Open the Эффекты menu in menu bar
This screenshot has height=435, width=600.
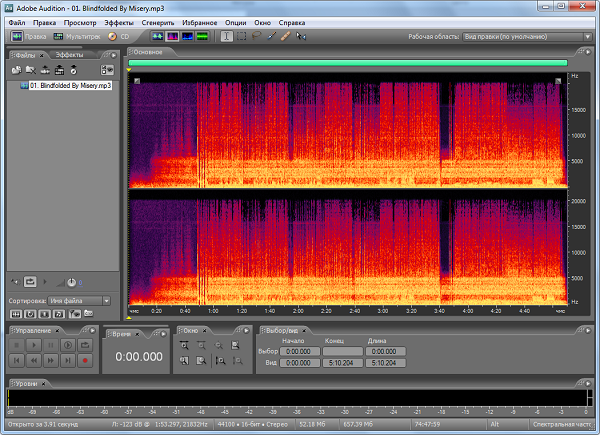click(118, 21)
